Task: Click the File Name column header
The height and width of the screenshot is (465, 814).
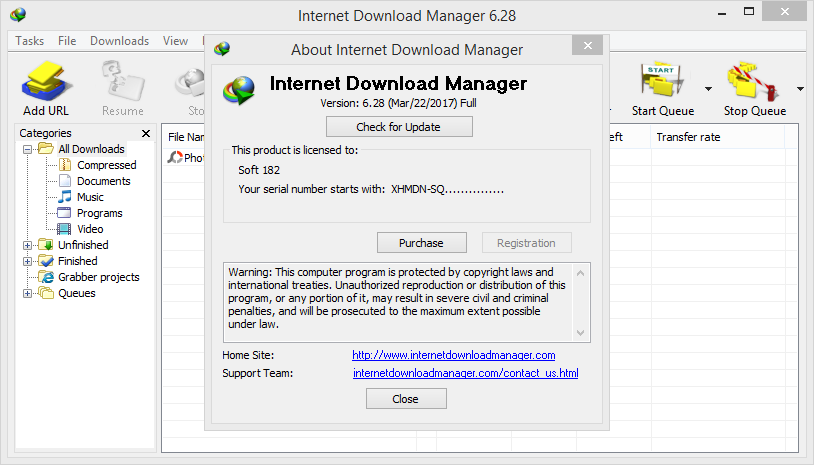Action: point(184,137)
